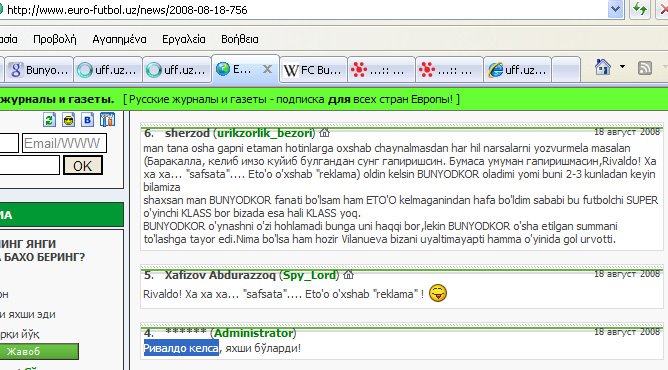This screenshot has width=668, height=370.
Task: Click the Email/WWW input field
Action: (64, 143)
